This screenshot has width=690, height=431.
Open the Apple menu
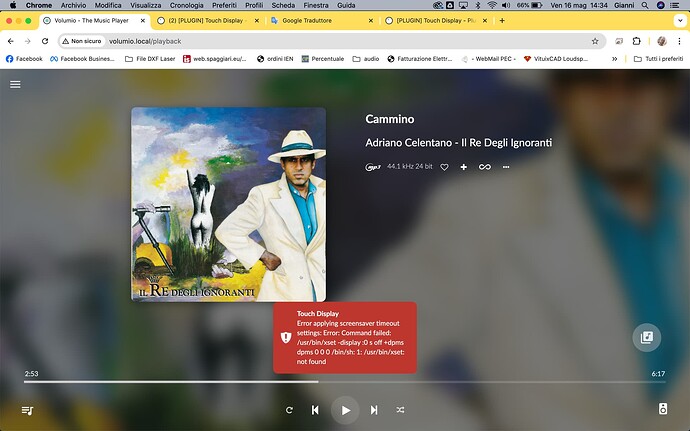coord(13,5)
